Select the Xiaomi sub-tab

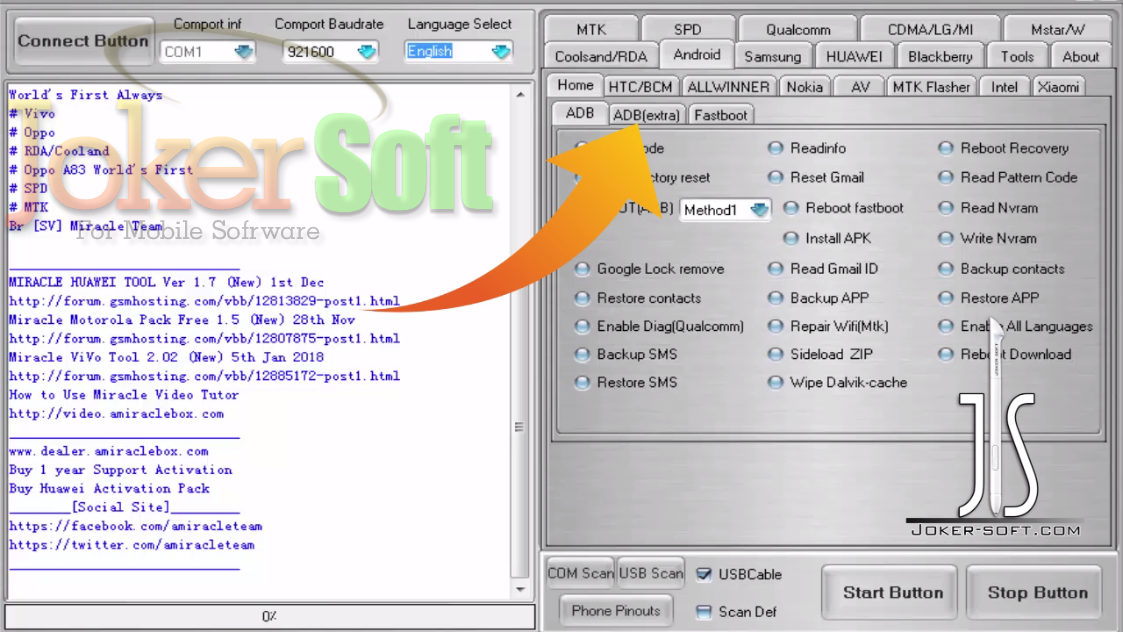coord(1058,87)
